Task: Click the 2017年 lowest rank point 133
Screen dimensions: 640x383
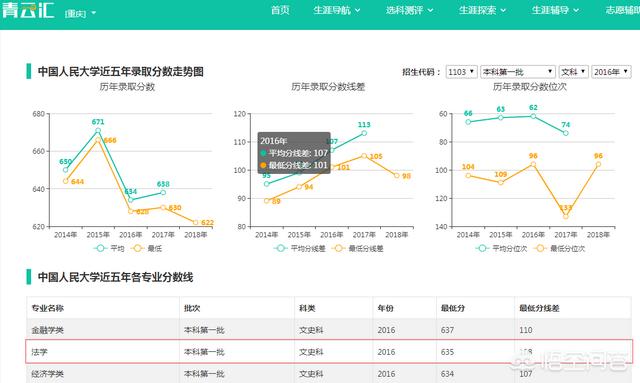Action: coord(566,216)
